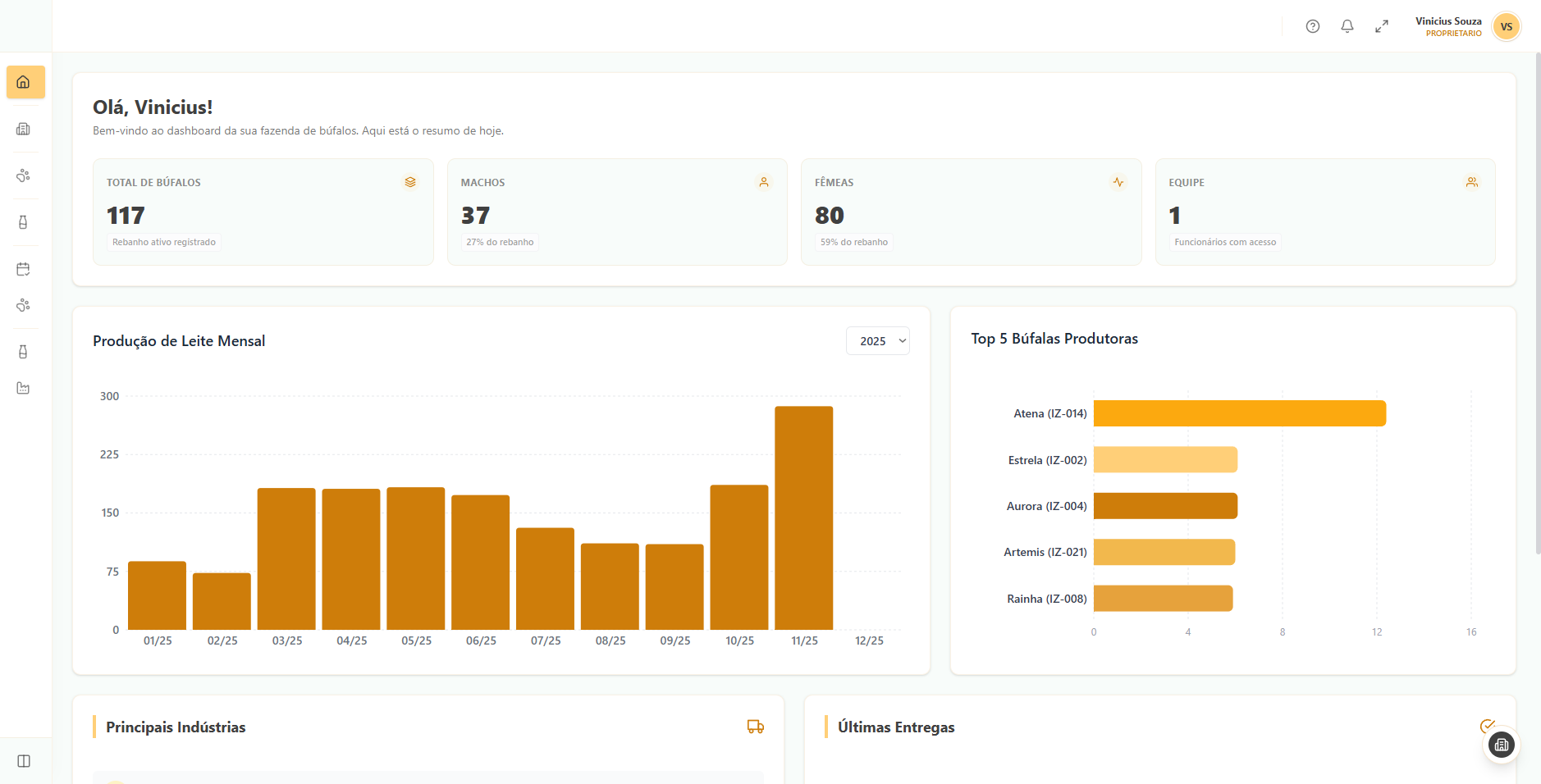This screenshot has height=784, width=1541.
Task: Select the Home icon in the sidebar
Action: pos(25,82)
